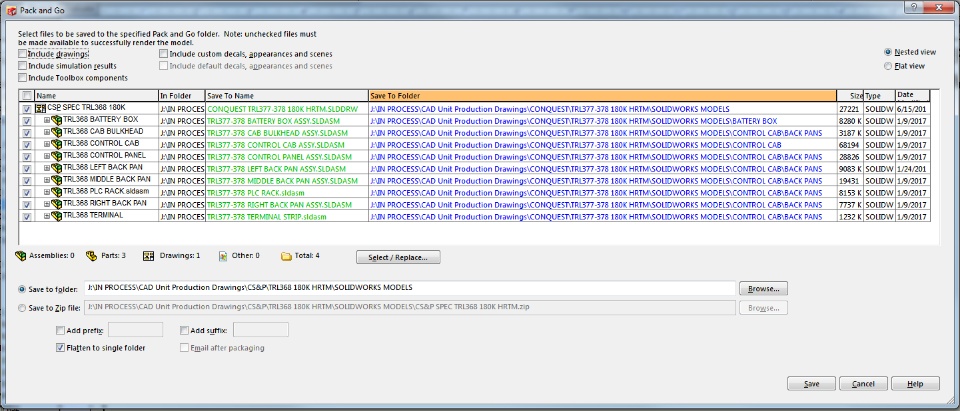The width and height of the screenshot is (960, 411).
Task: Sort by the Type column header
Action: click(x=879, y=96)
